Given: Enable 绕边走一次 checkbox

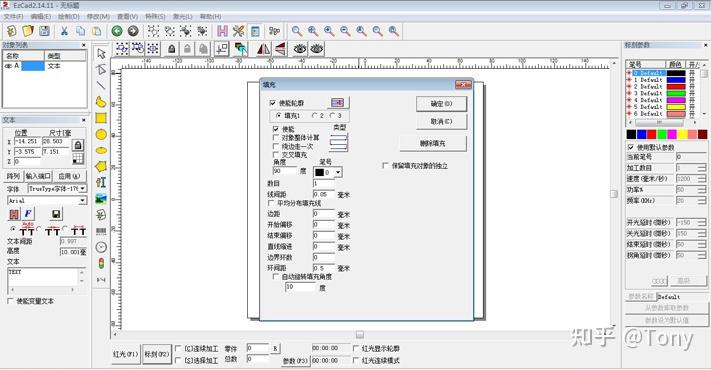Looking at the screenshot, I should point(276,146).
